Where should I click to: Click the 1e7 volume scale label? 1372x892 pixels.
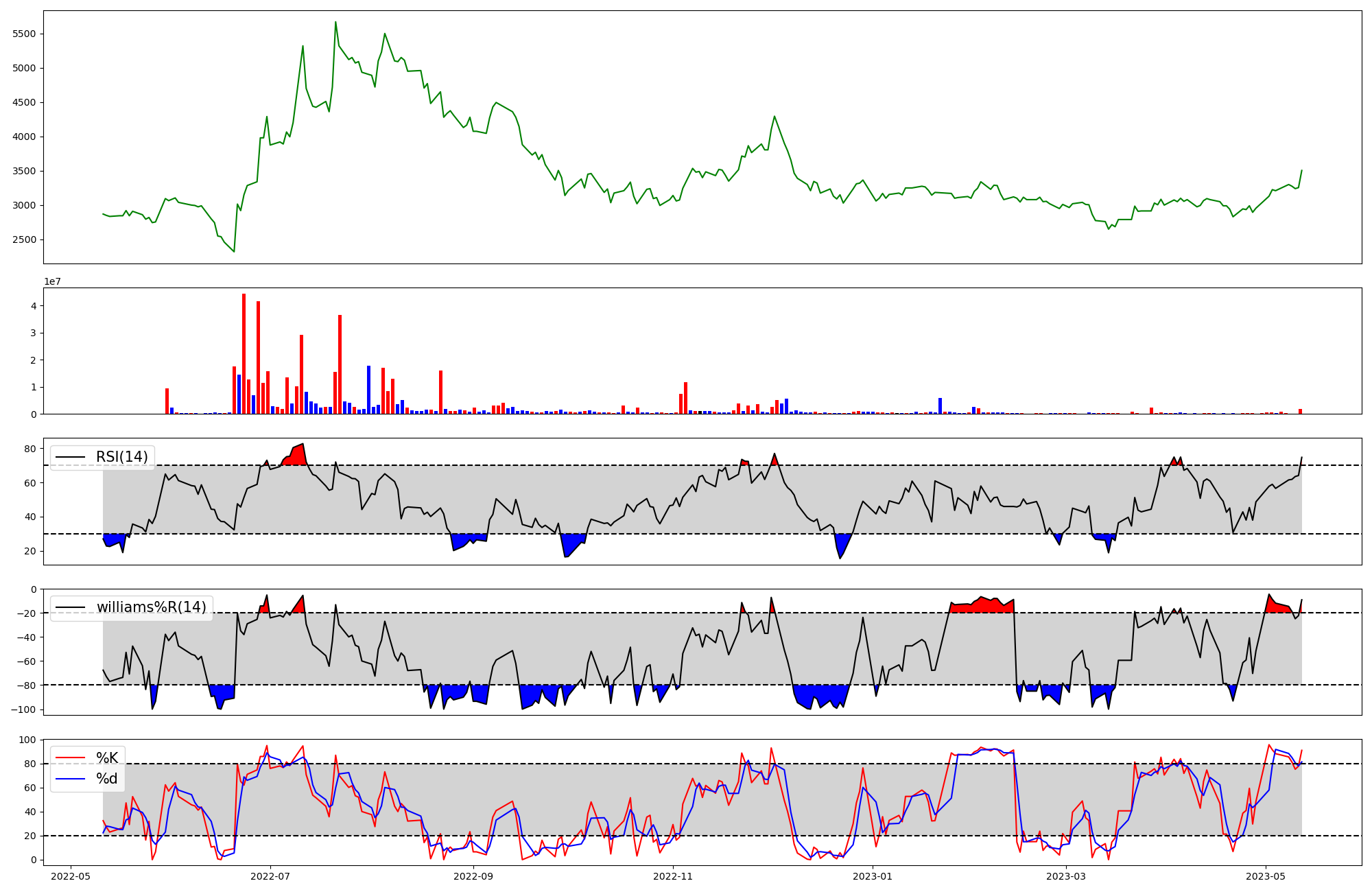click(53, 281)
